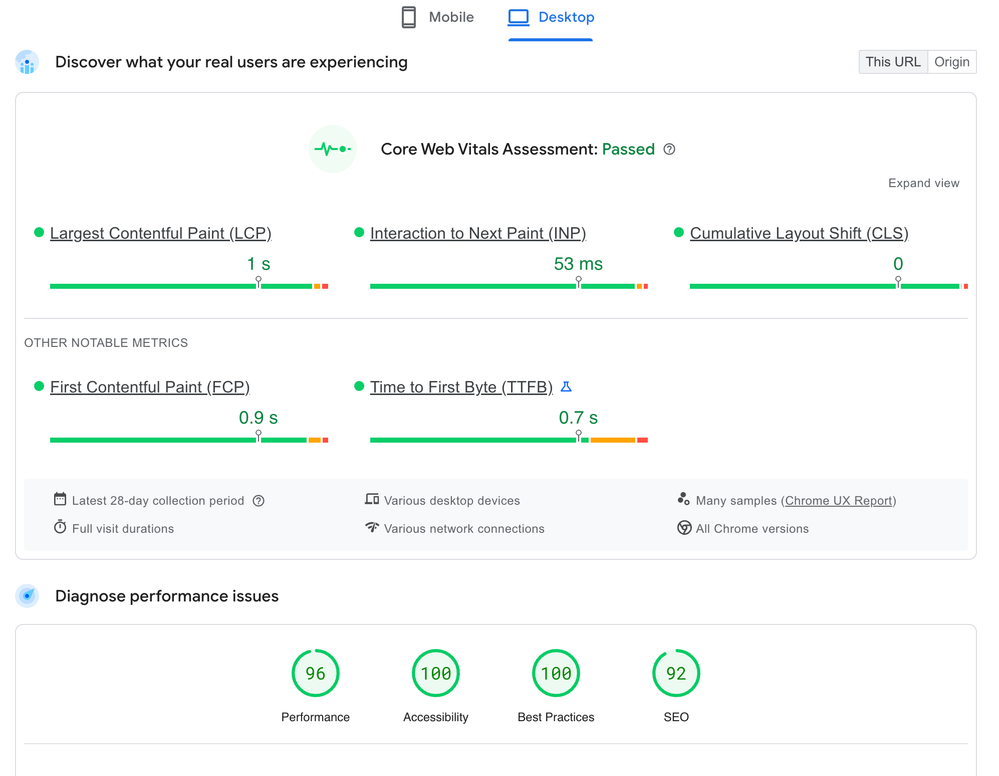
Task: Switch to the Mobile tab
Action: pos(438,17)
